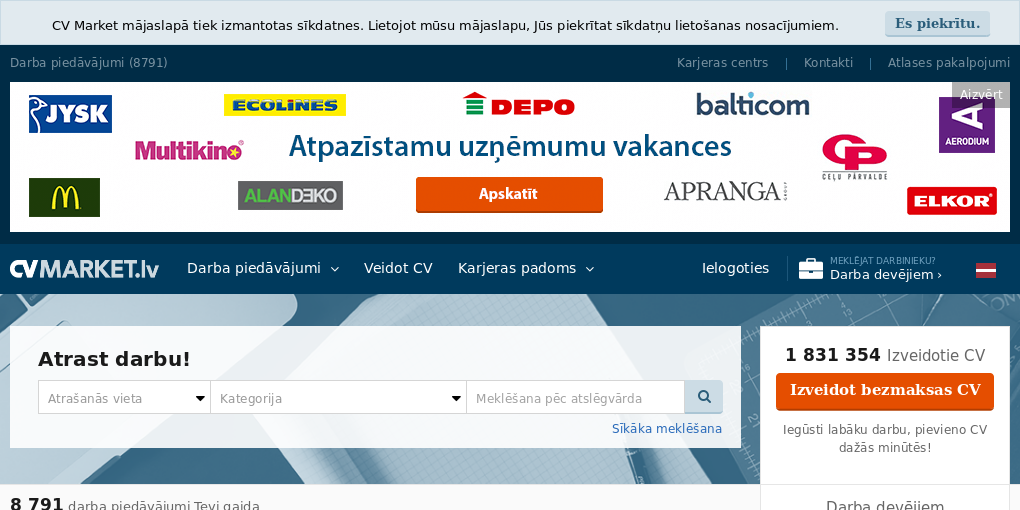The width and height of the screenshot is (1020, 510).
Task: Open Darba piedāvājumi dropdown menu
Action: (263, 268)
